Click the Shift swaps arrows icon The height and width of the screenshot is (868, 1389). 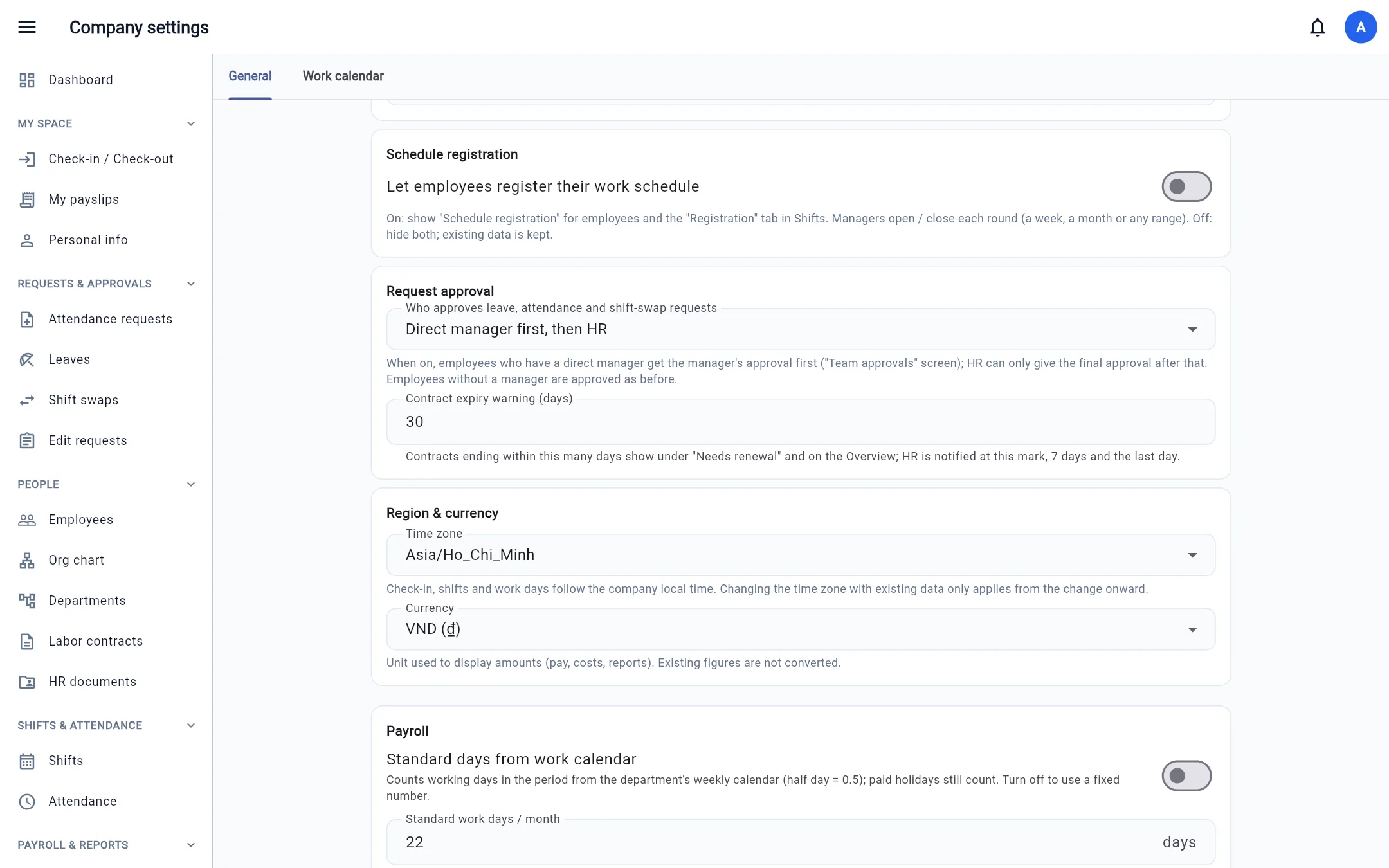[27, 400]
